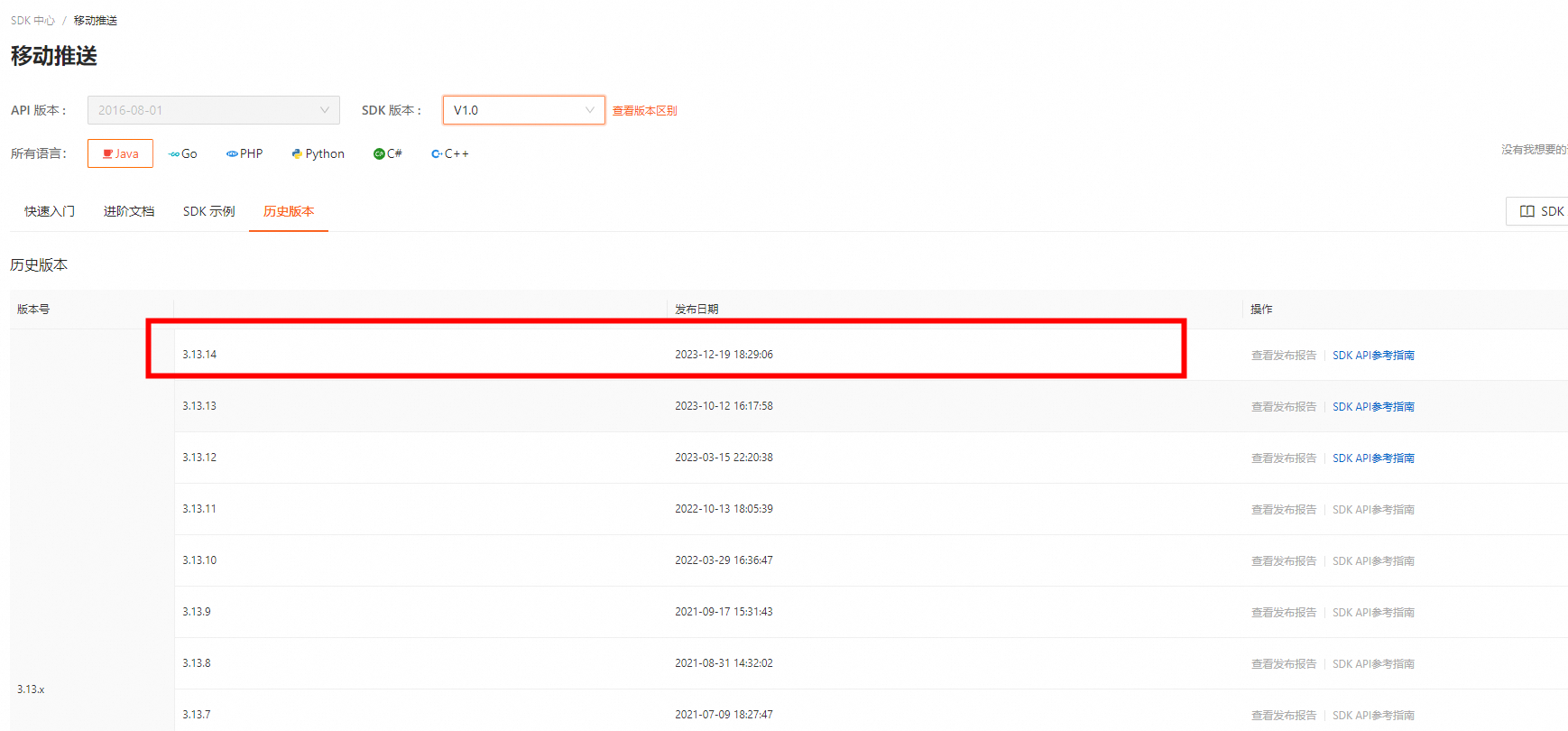This screenshot has width=1568, height=731.
Task: Open SDK API参考指南 for version 3.13.14
Action: pos(1373,356)
